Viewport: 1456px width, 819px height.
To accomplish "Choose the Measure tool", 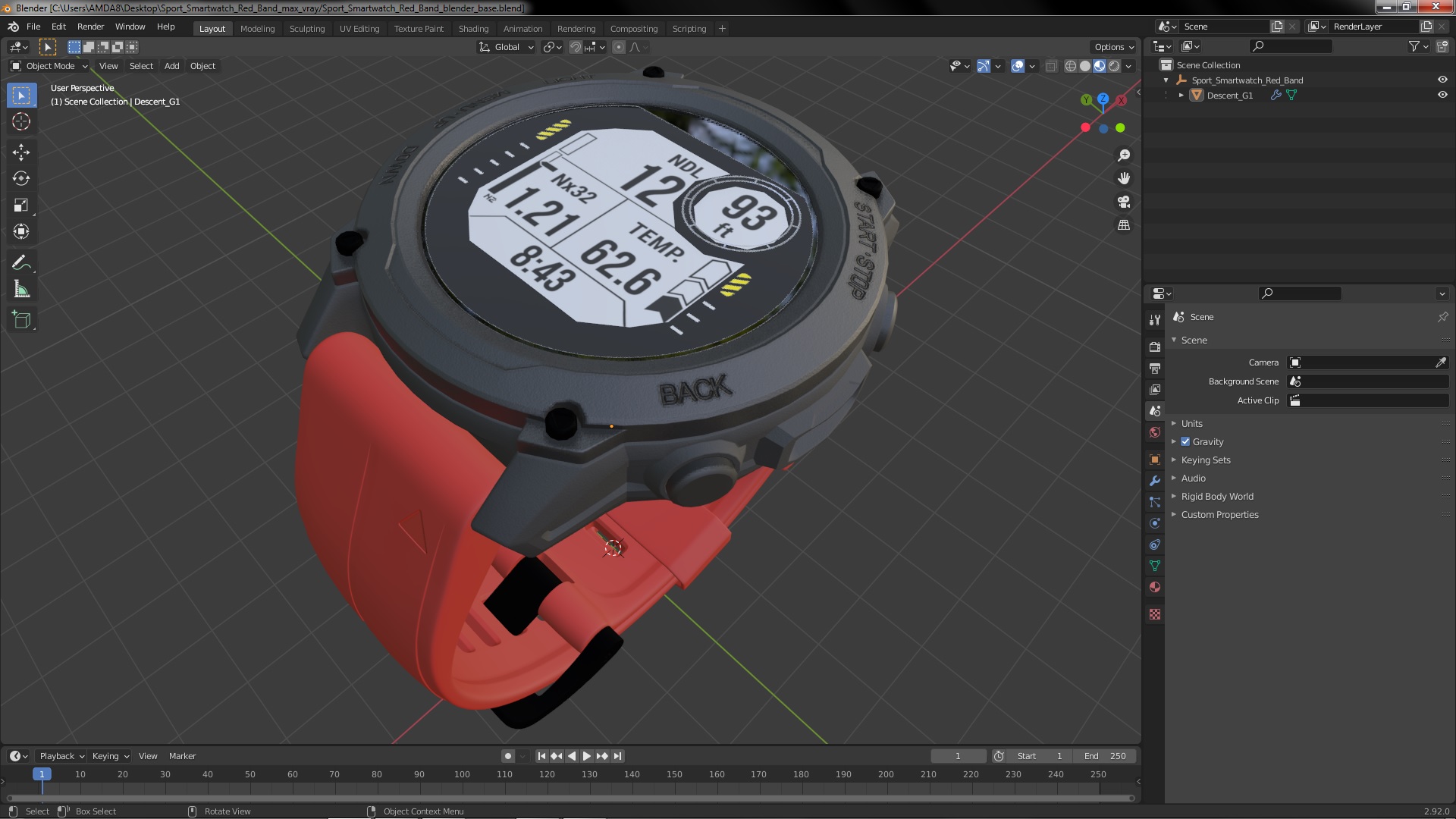I will tap(21, 290).
